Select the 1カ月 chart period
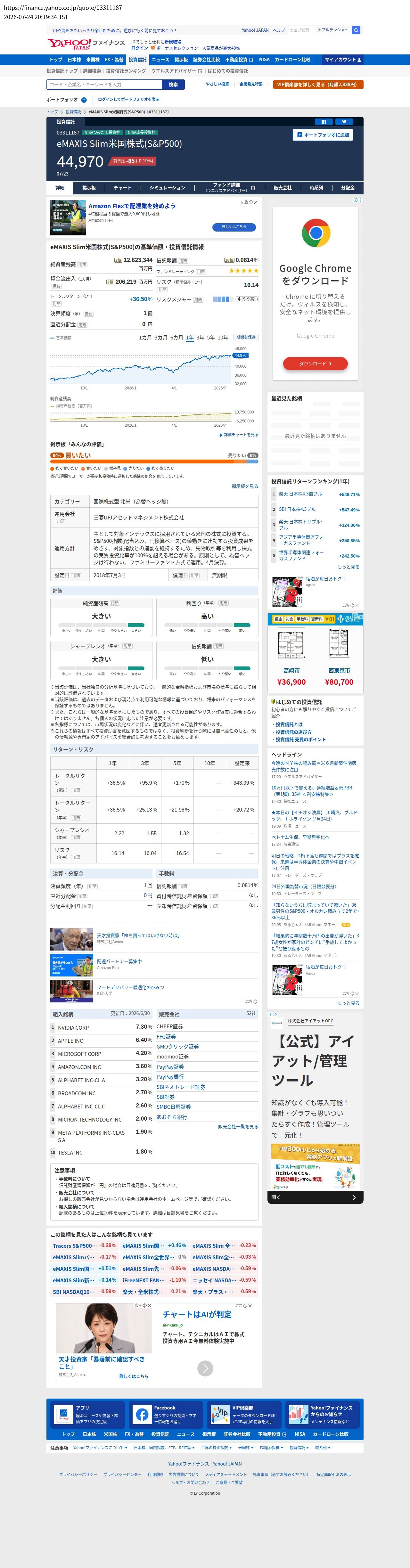This screenshot has width=410, height=1568. tap(146, 337)
